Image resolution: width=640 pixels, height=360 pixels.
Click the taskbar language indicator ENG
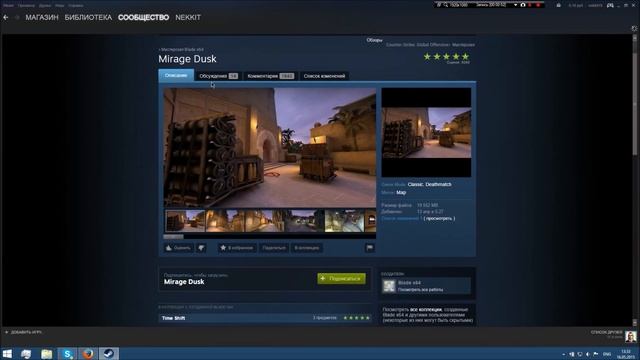[607, 354]
